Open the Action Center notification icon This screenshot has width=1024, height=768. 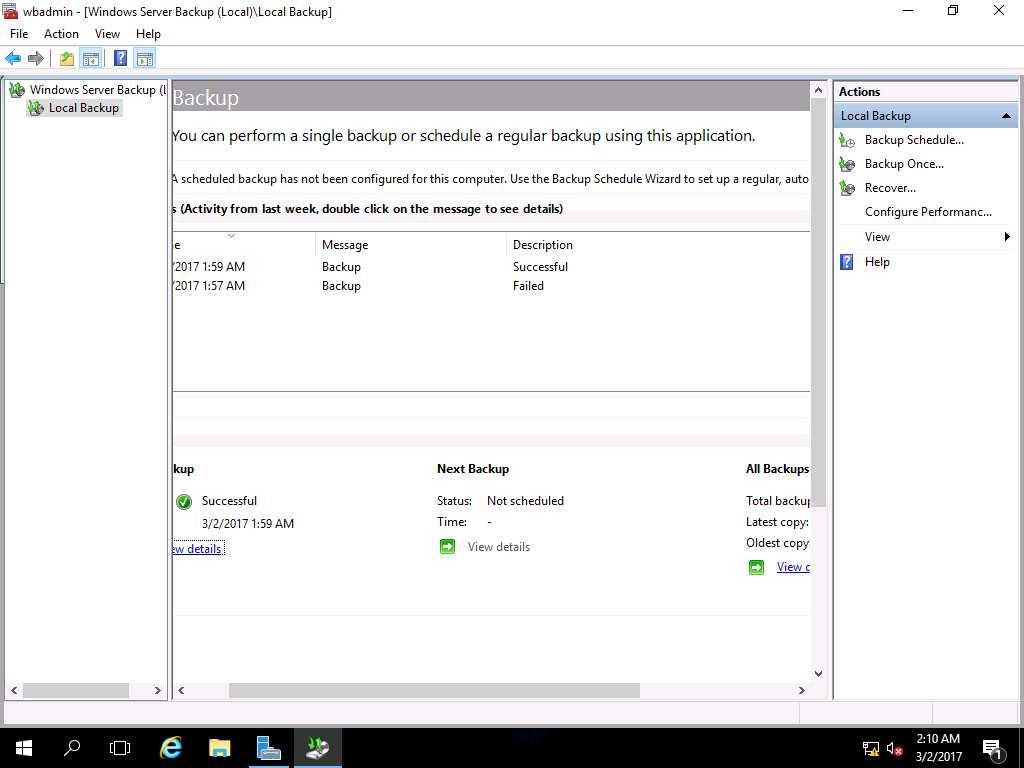coord(993,748)
